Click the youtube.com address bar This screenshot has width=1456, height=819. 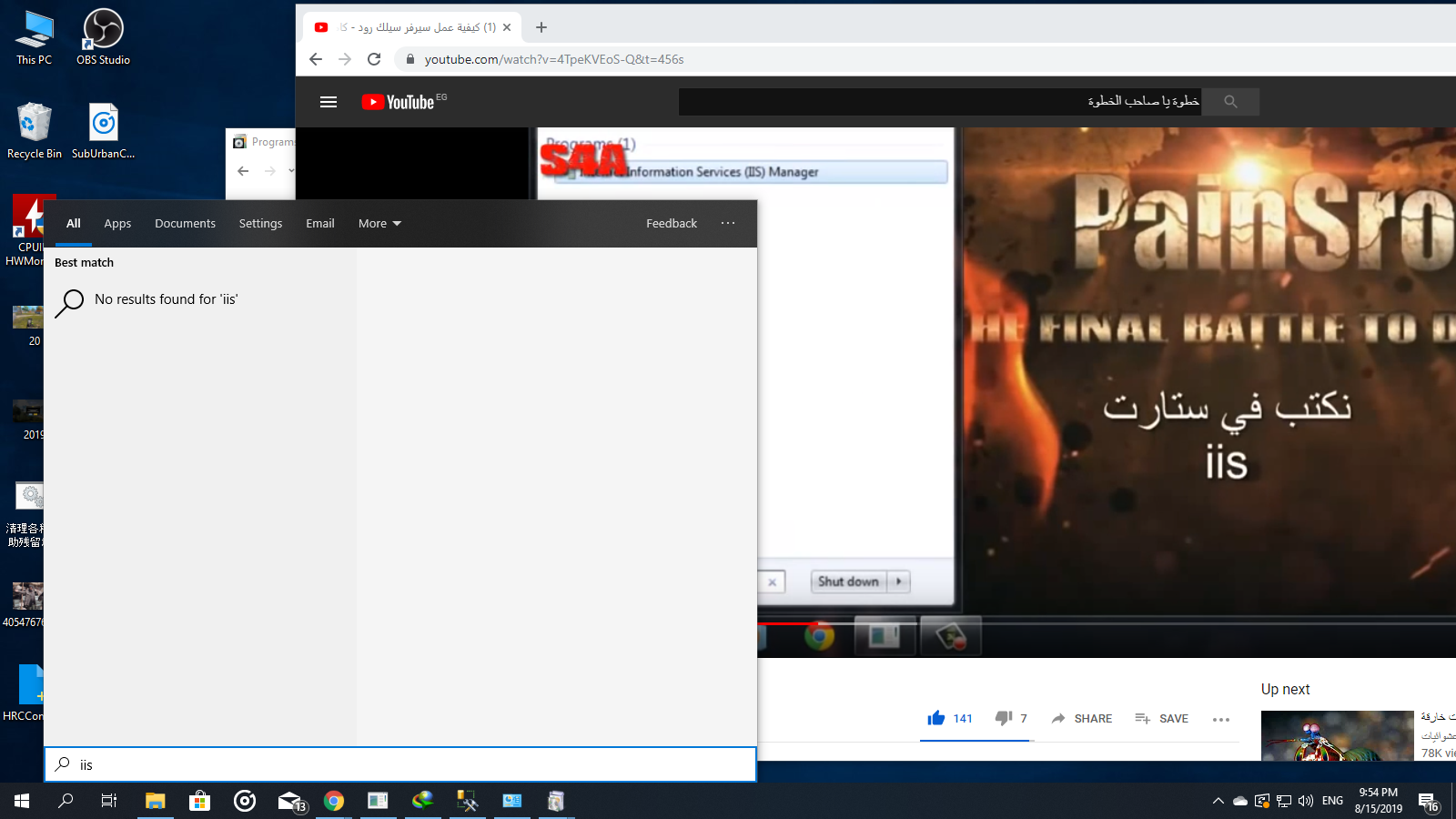coord(928,59)
